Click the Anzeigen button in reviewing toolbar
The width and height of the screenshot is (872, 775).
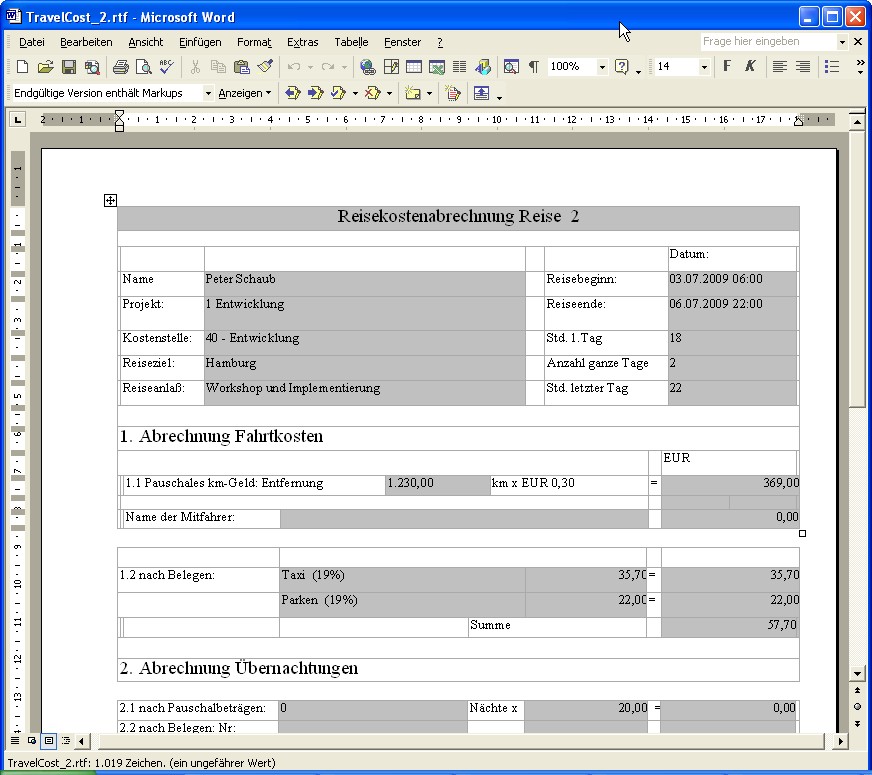(x=245, y=93)
